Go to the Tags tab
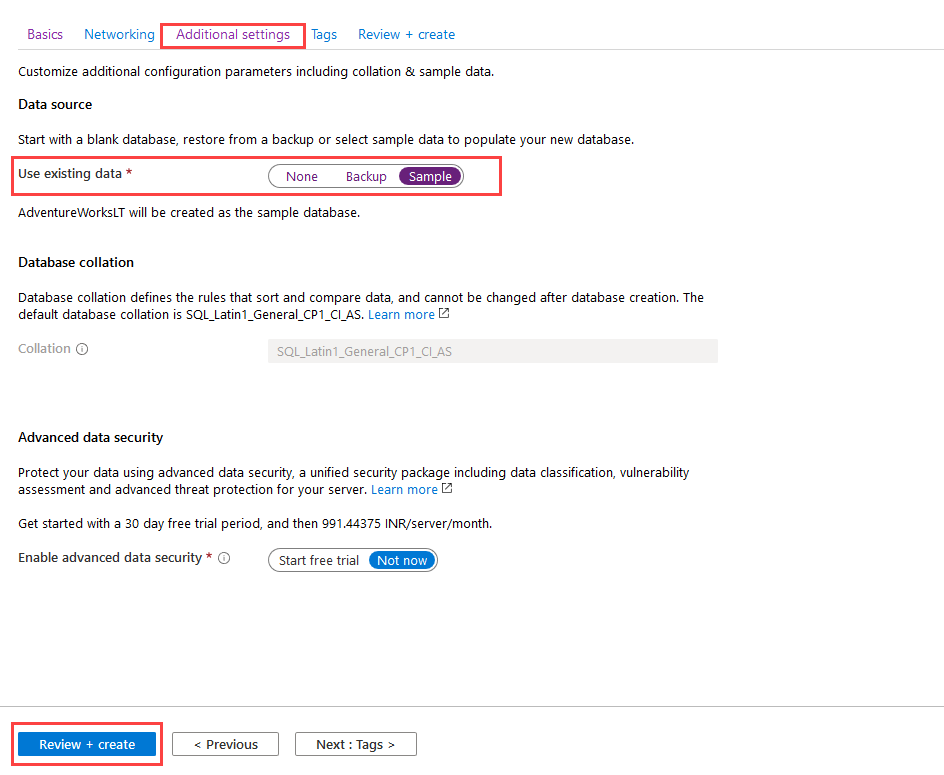The width and height of the screenshot is (944, 775). coord(324,34)
